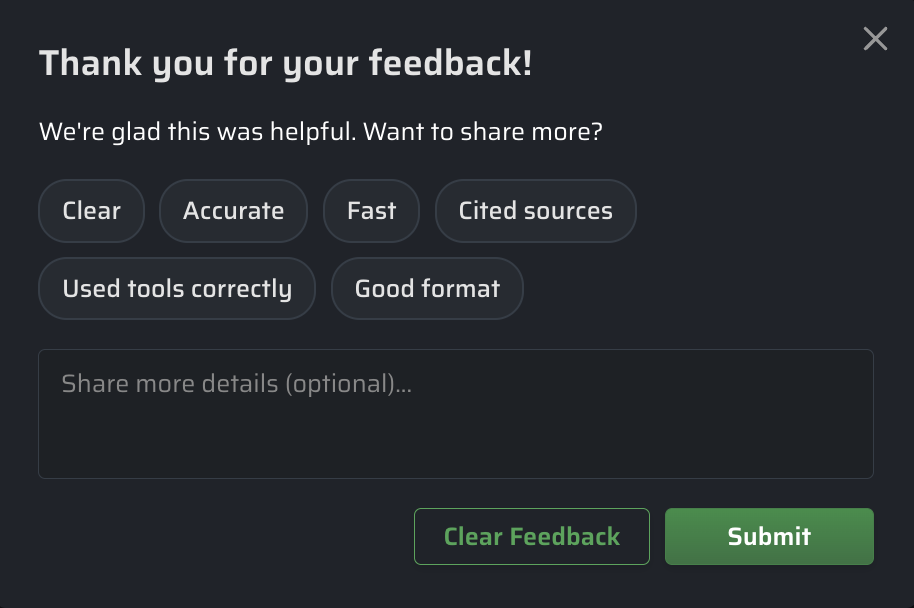Close the feedback dialog with the X
The image size is (914, 608).
click(x=875, y=39)
